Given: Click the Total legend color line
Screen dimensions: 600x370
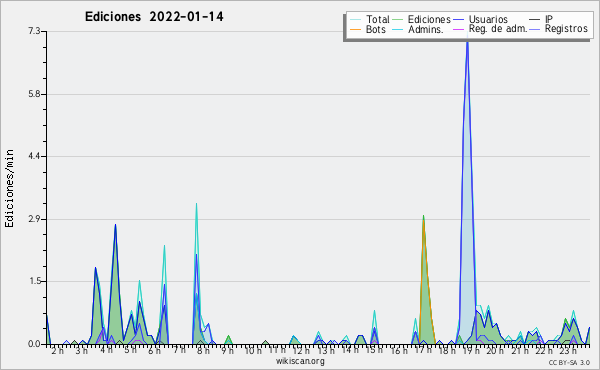Looking at the screenshot, I should 355,20.
